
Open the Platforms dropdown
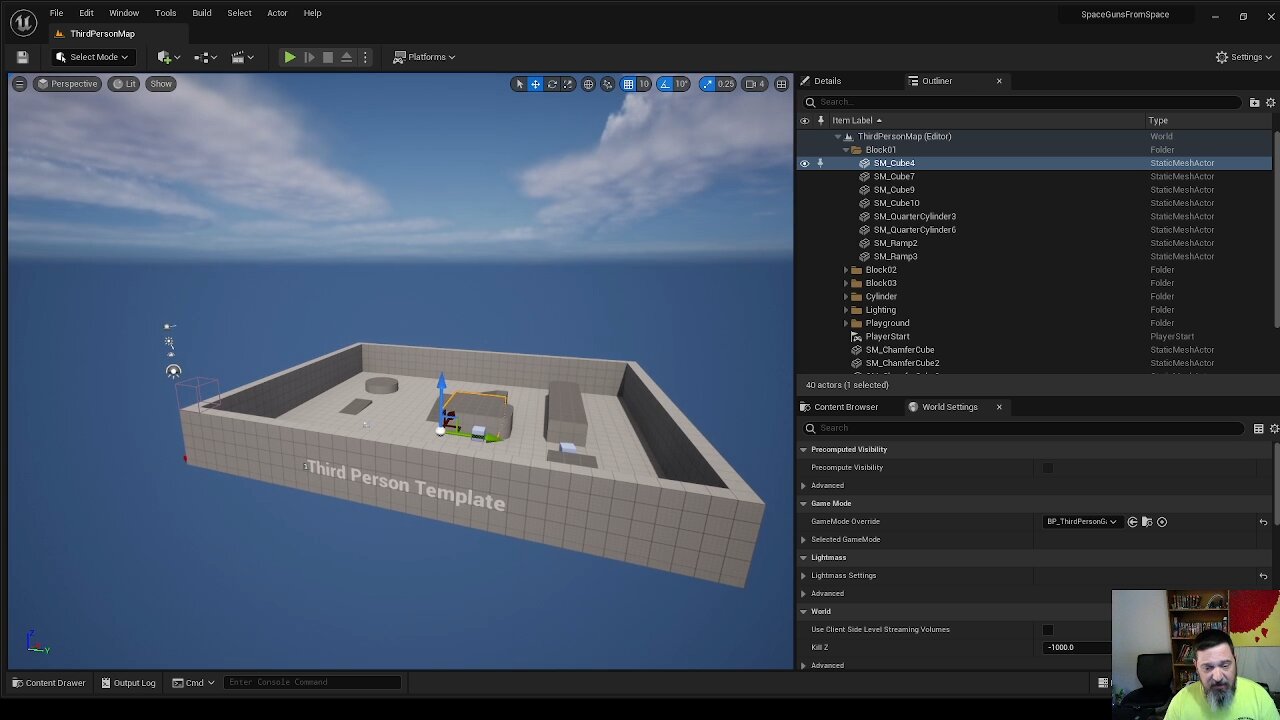[424, 57]
